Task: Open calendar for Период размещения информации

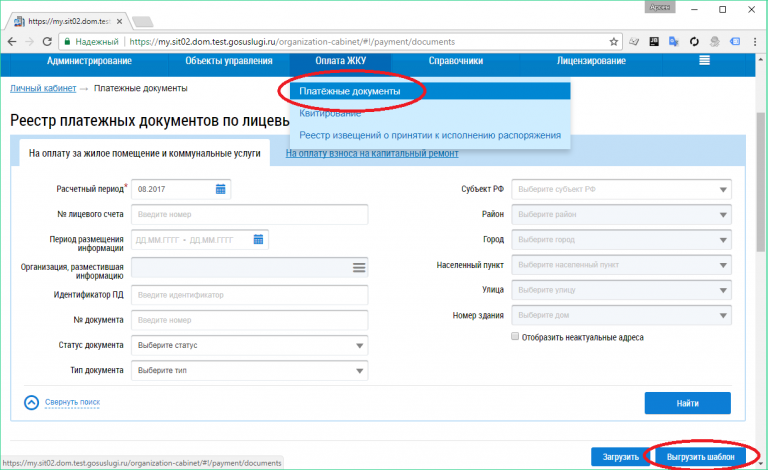Action: [258, 240]
